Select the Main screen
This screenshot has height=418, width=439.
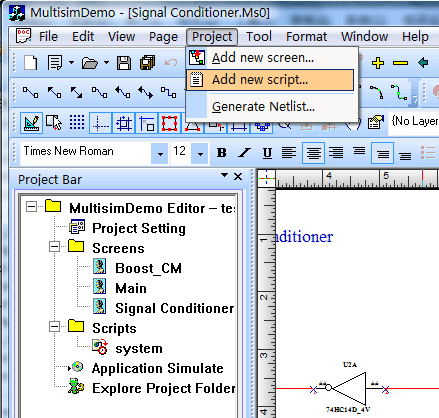131,288
